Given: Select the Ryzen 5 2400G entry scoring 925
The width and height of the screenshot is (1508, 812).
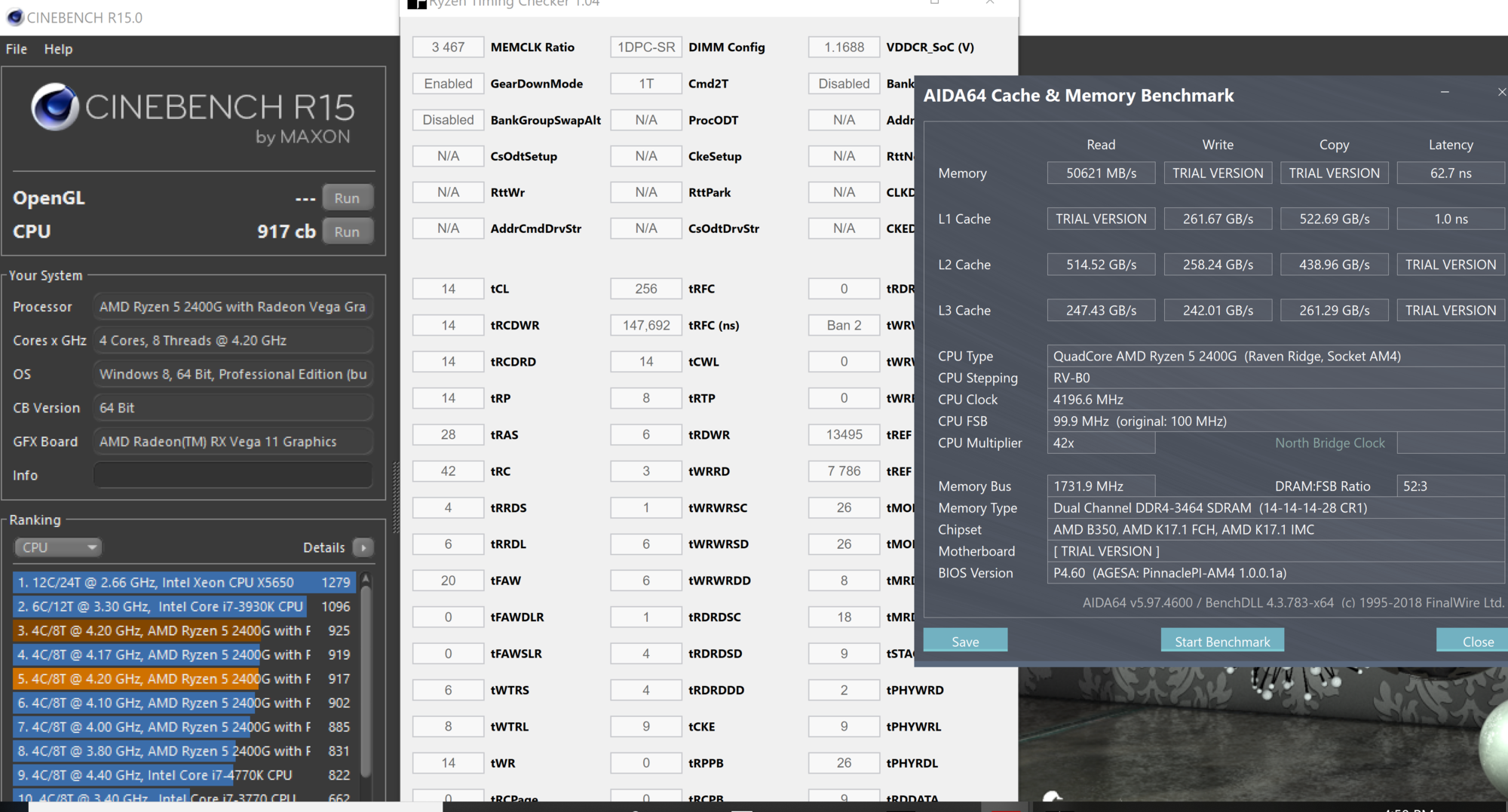Looking at the screenshot, I should click(184, 630).
